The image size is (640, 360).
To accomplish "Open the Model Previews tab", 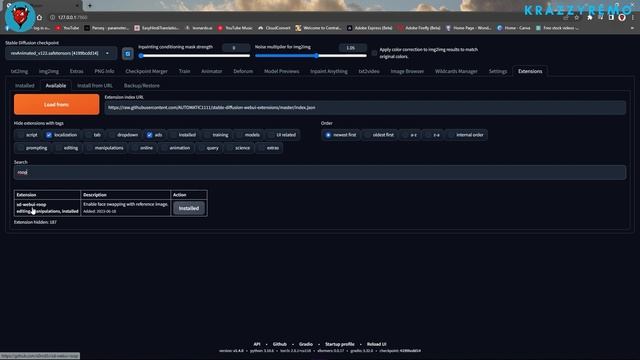I will click(x=282, y=71).
